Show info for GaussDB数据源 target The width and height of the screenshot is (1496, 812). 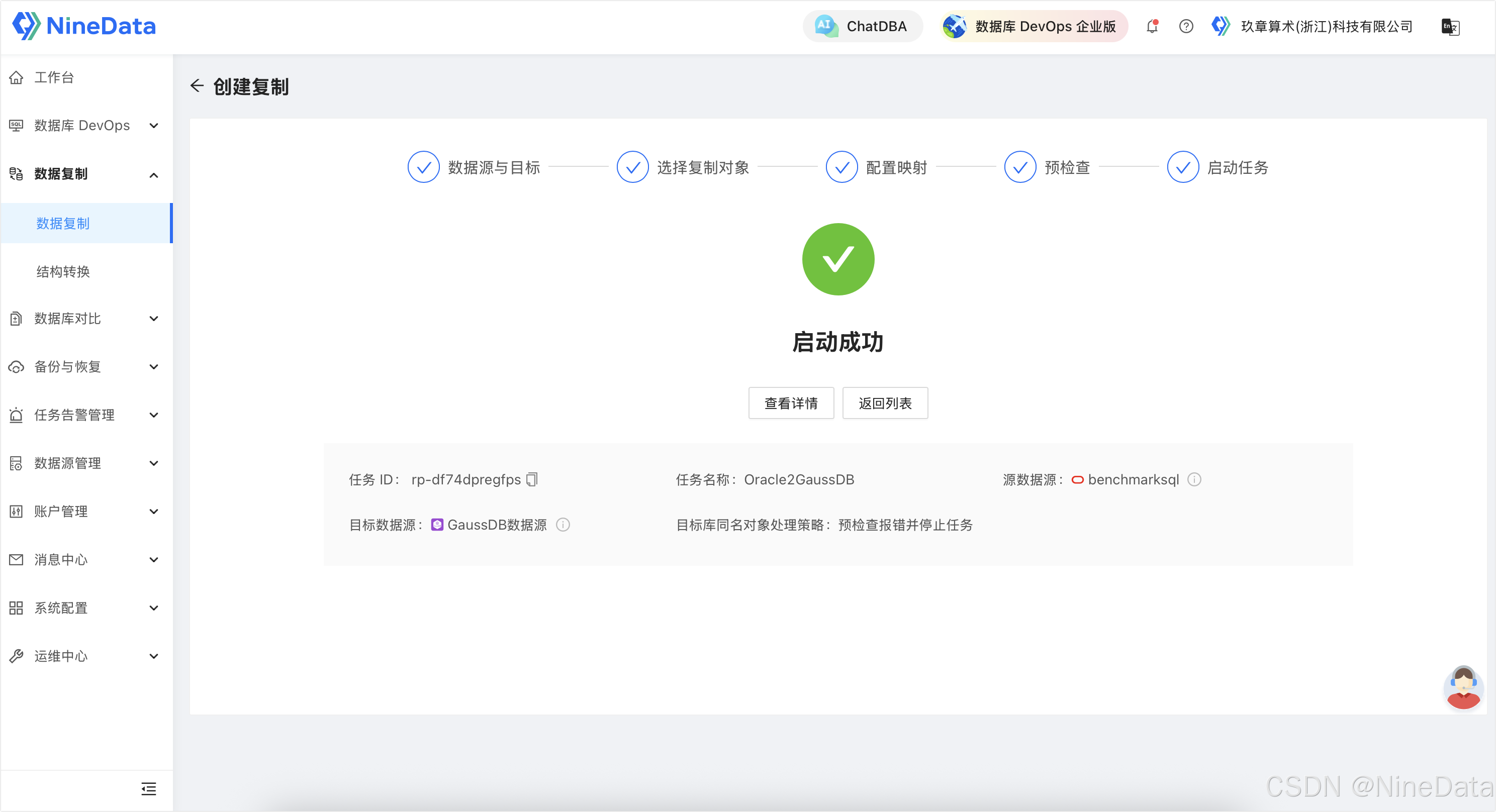coord(563,525)
